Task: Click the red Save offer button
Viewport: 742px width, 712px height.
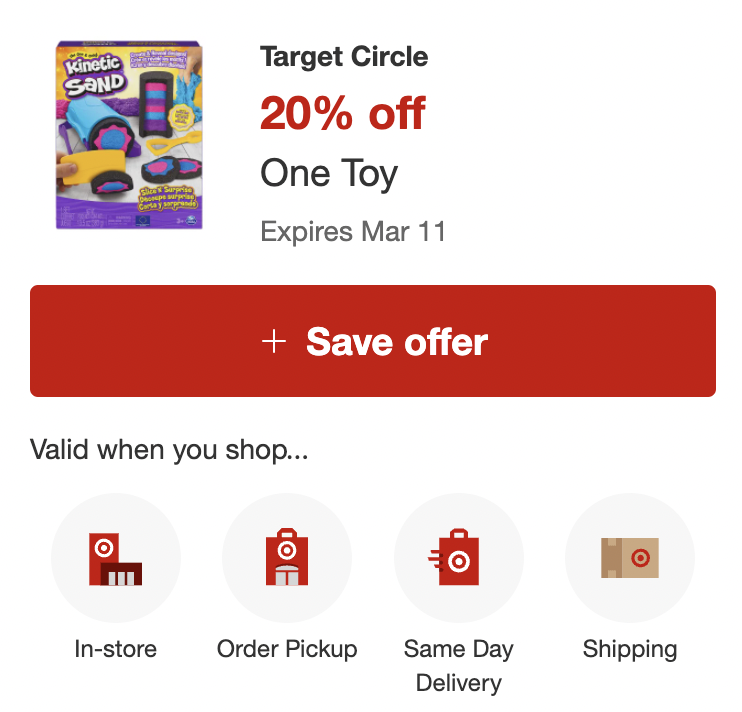Action: [x=373, y=341]
